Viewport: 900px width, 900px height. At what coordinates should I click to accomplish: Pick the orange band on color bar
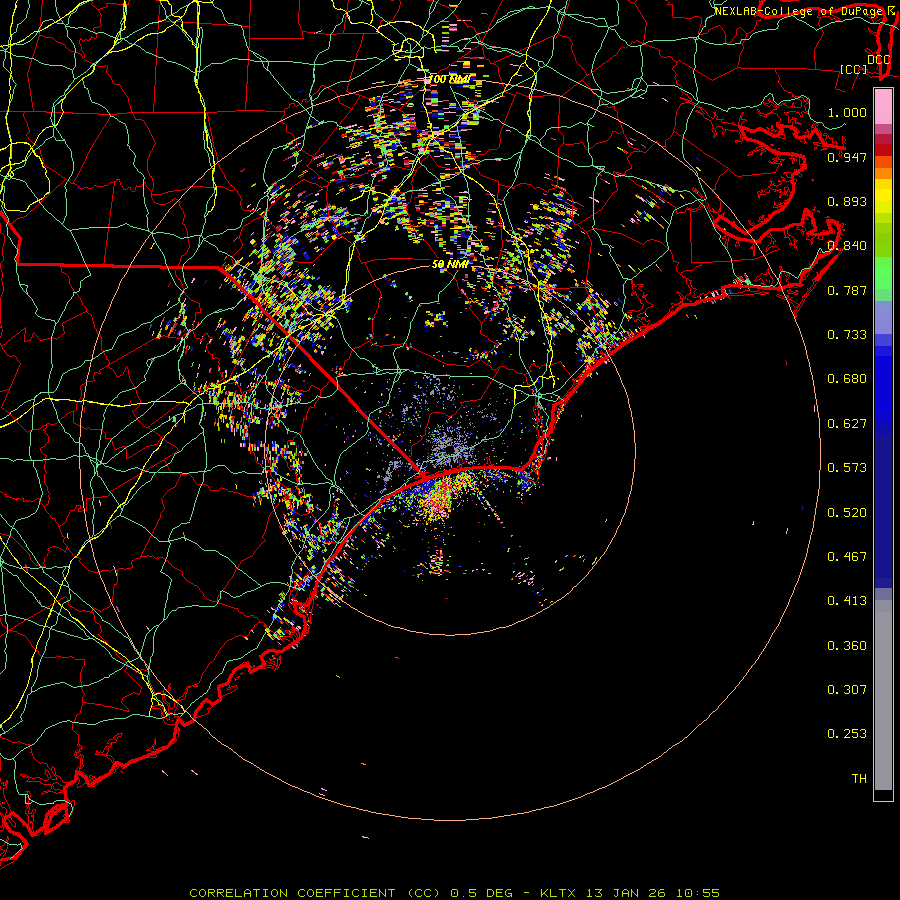[883, 173]
